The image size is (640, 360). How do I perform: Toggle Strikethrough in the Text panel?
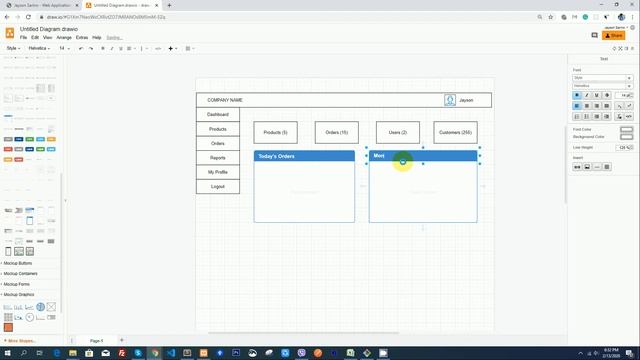(x=607, y=95)
